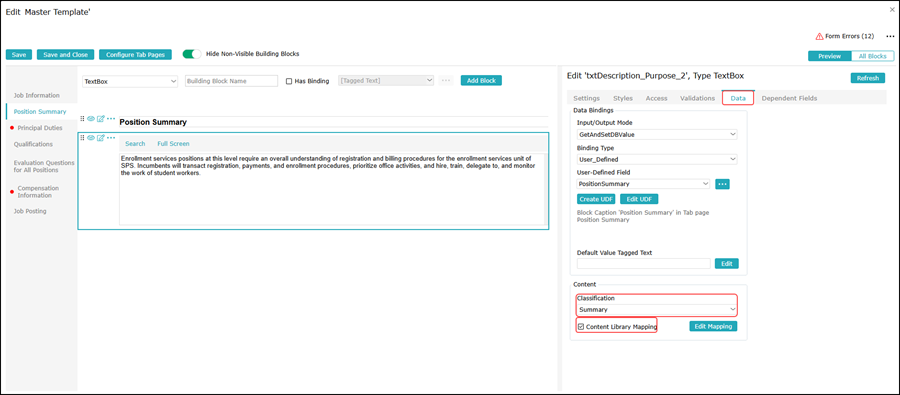Open Qualifications tab page
This screenshot has width=900, height=395.
33,144
